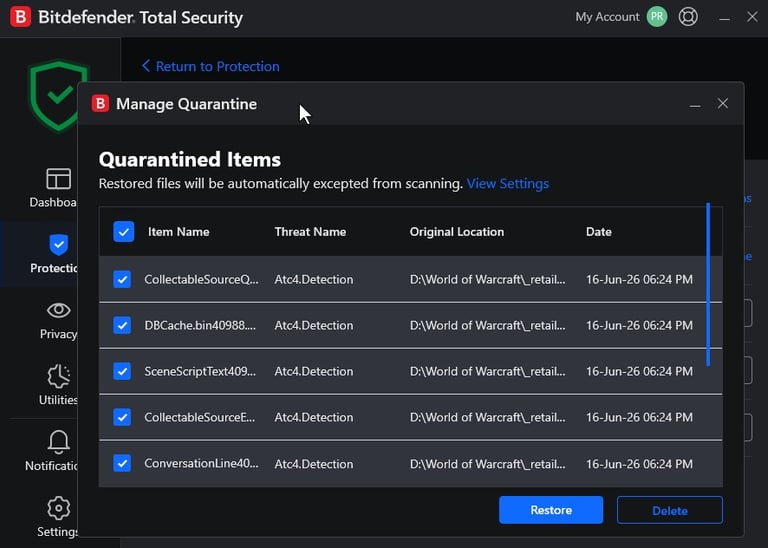Open the My Account avatar PR

point(657,17)
